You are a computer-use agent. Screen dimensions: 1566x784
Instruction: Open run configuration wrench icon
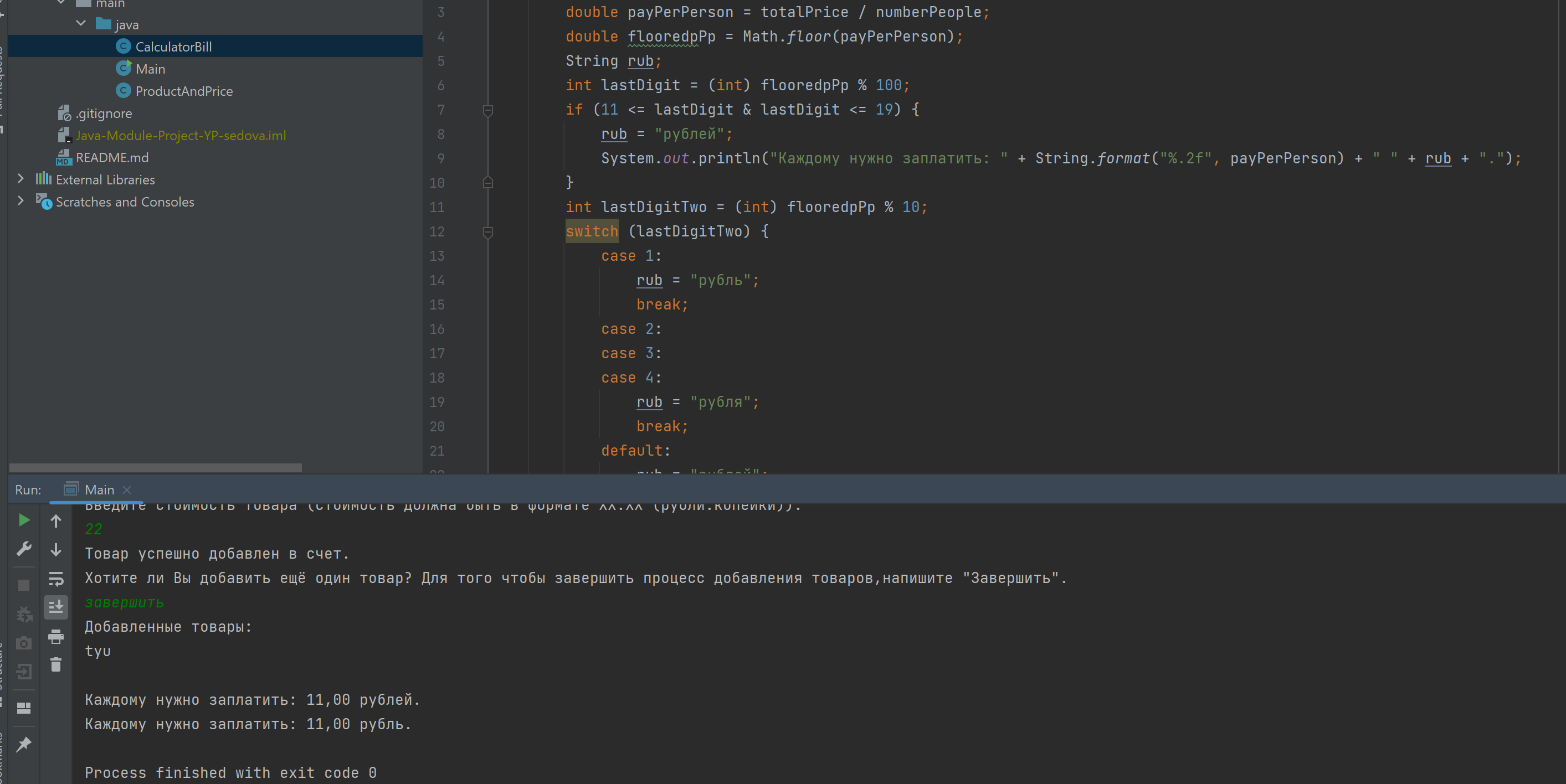point(24,549)
